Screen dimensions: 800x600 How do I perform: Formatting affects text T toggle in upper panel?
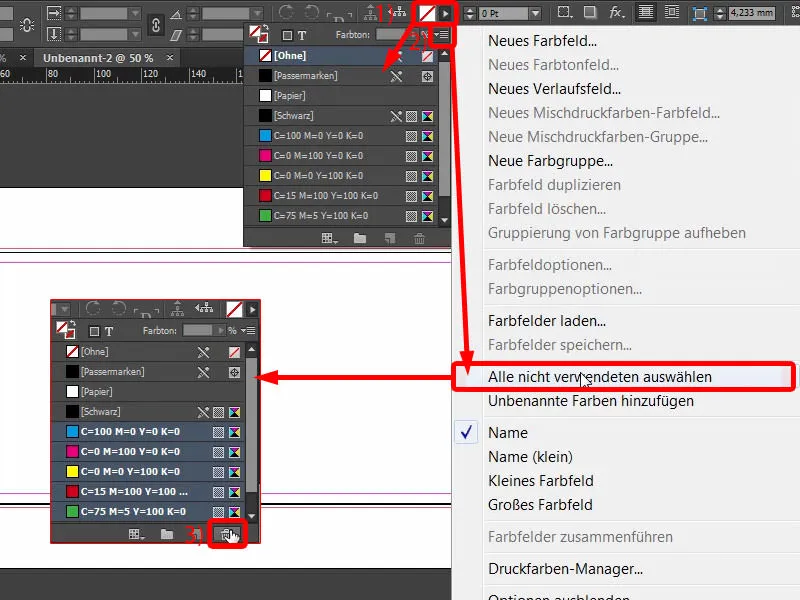[302, 35]
